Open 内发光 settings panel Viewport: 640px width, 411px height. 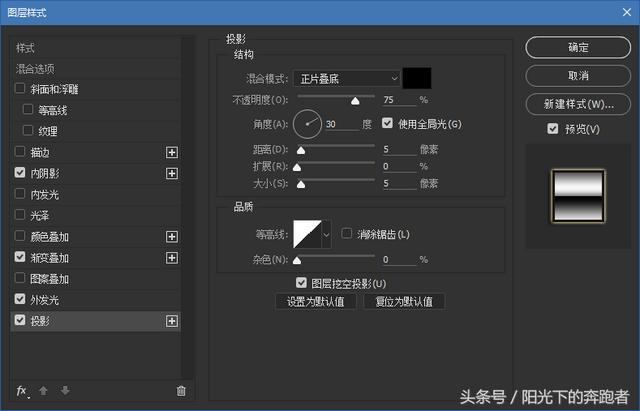point(44,195)
